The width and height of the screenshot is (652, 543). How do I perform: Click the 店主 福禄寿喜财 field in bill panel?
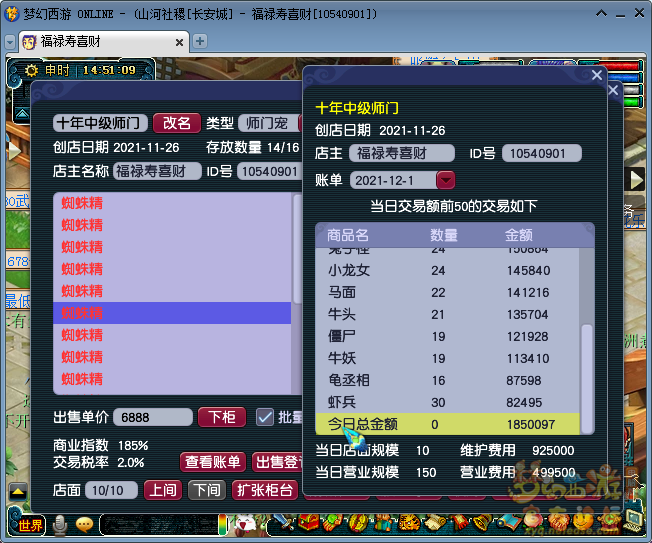[x=402, y=153]
